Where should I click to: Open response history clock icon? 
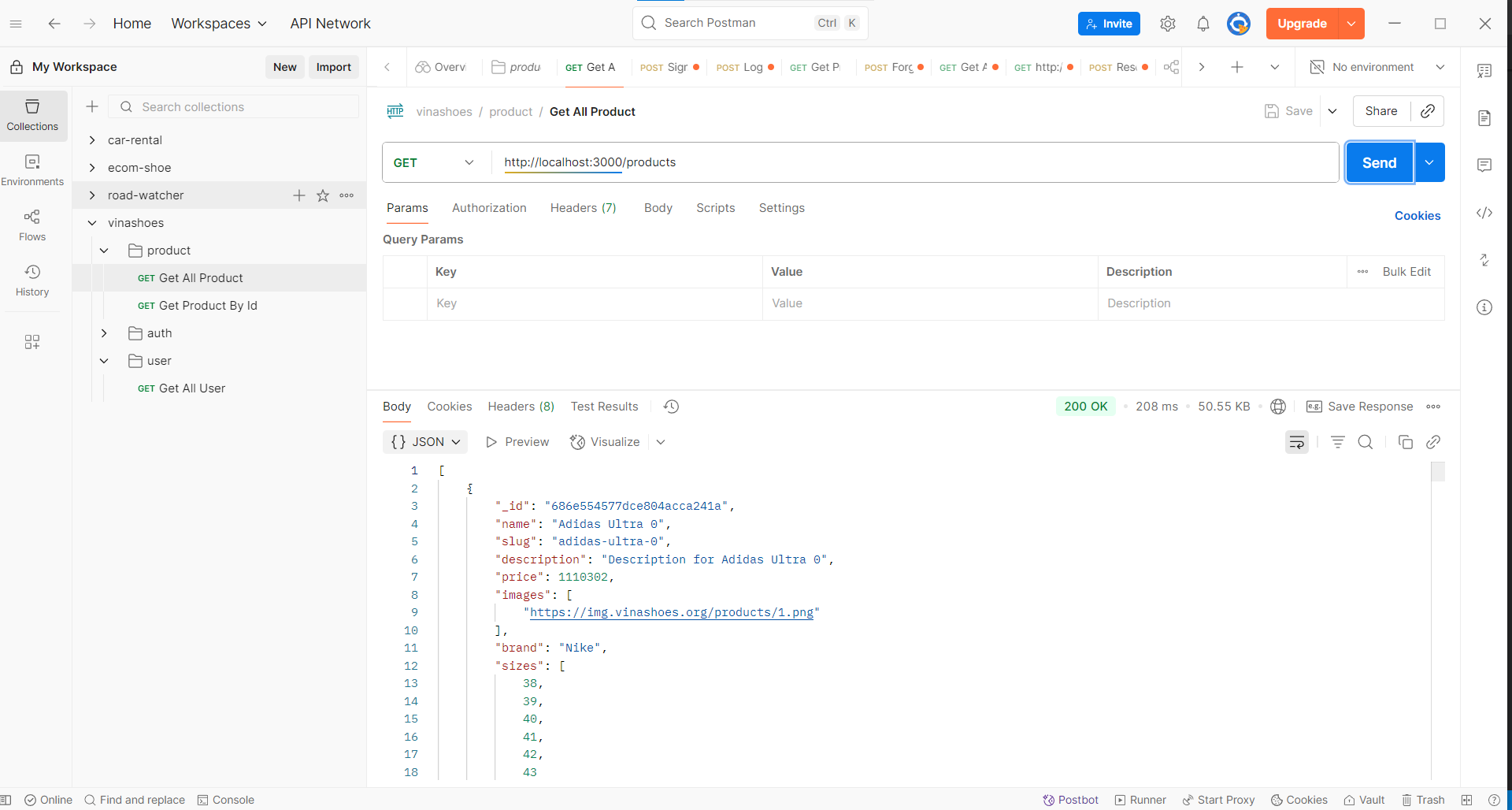tap(671, 407)
